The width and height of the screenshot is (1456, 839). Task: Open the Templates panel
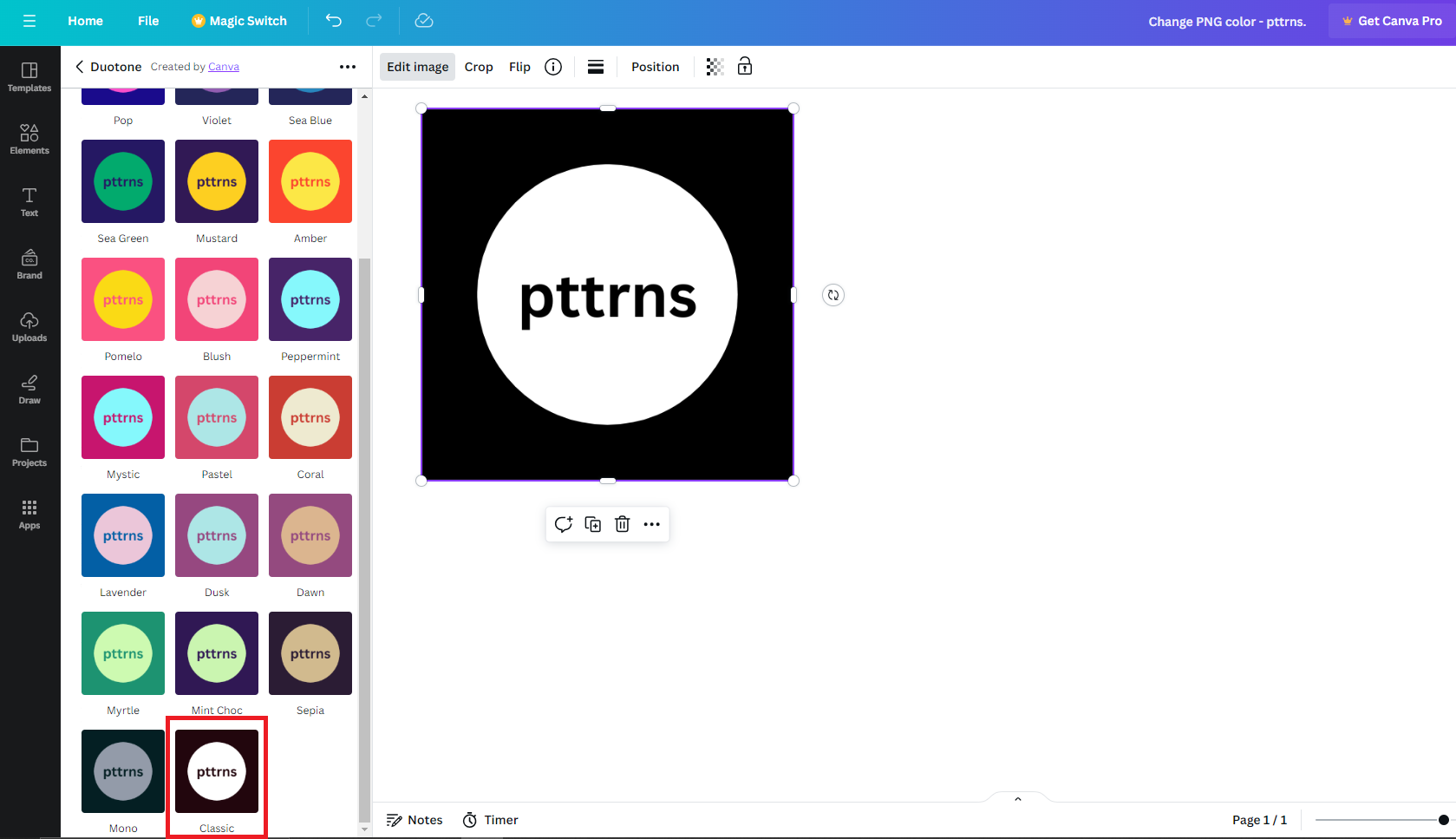(x=29, y=76)
